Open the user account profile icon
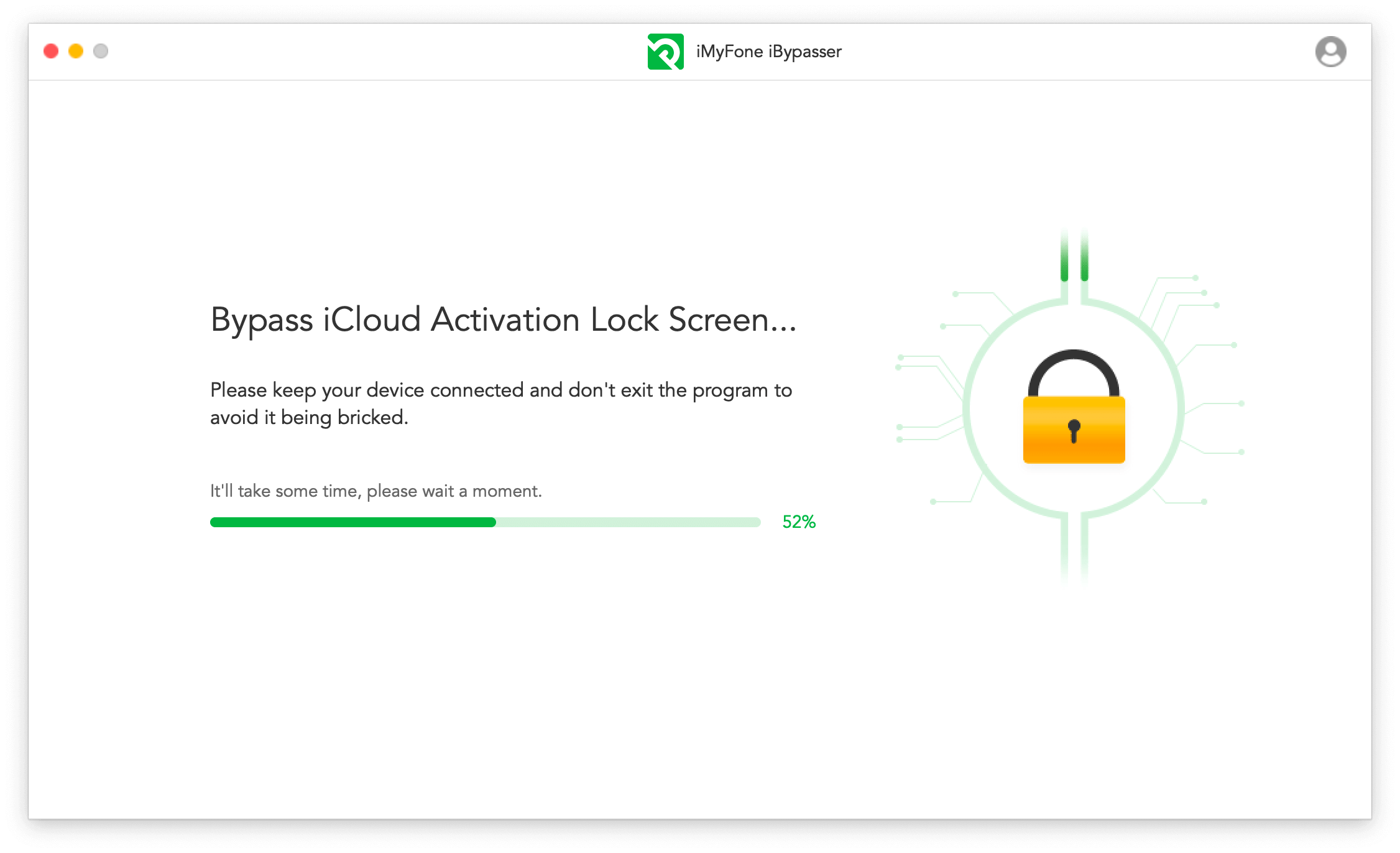The height and width of the screenshot is (853, 1400). pos(1330,52)
